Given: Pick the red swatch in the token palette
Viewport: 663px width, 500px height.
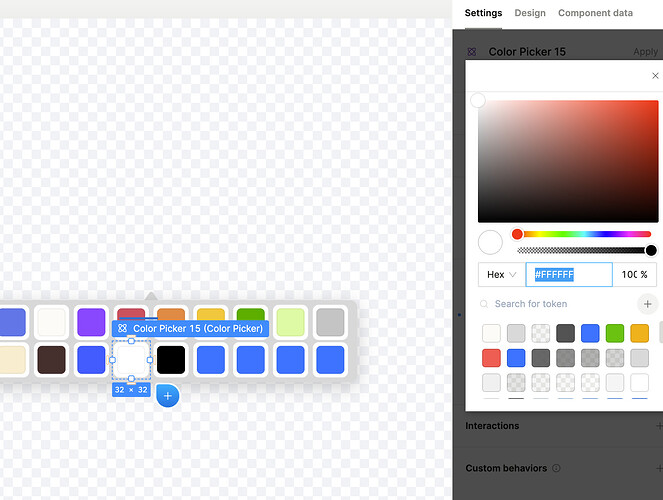Looking at the screenshot, I should pyautogui.click(x=491, y=358).
